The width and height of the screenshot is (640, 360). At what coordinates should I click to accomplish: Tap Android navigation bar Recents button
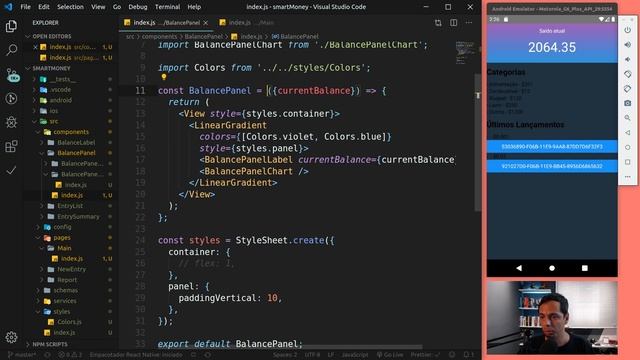pyautogui.click(x=584, y=268)
